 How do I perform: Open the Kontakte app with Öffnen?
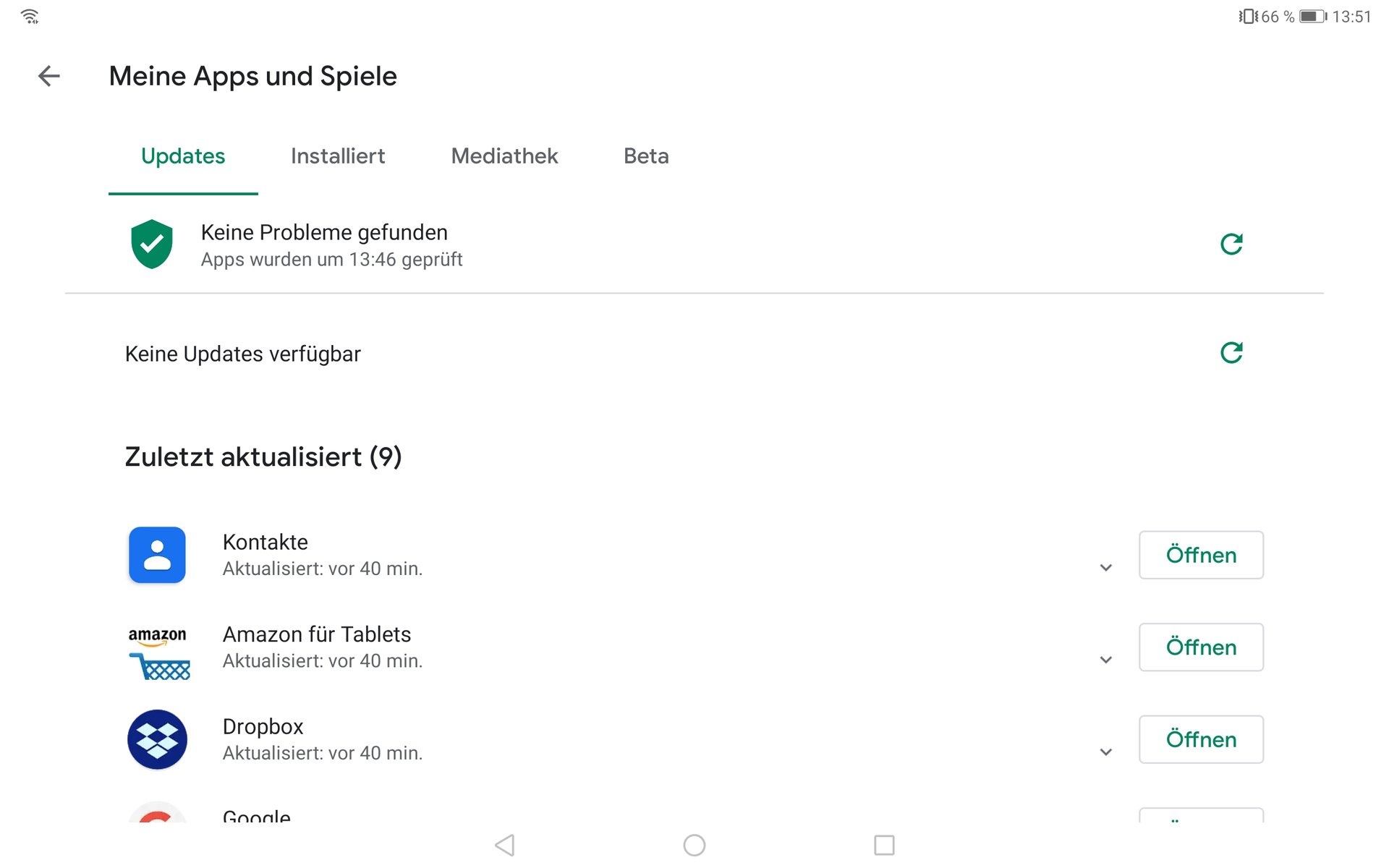(x=1201, y=555)
